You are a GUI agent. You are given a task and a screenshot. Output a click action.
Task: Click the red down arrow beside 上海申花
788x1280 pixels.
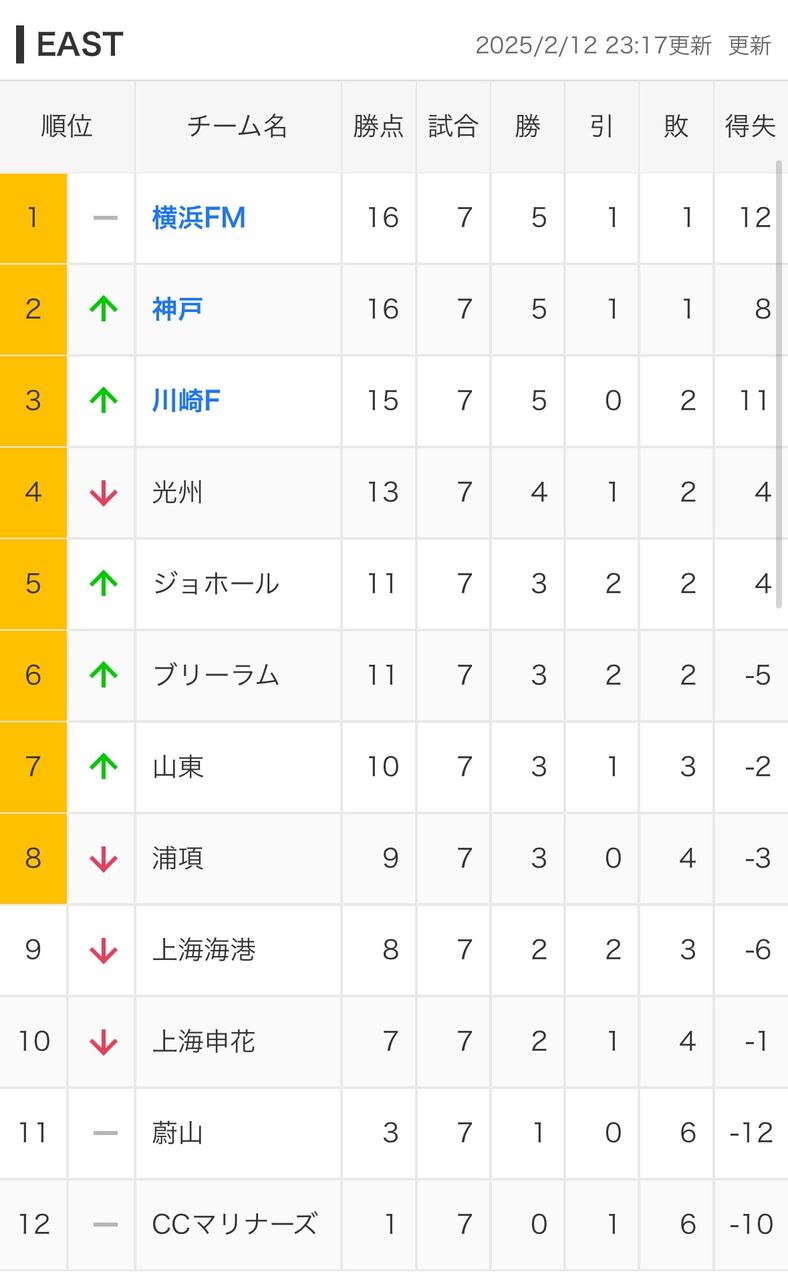(103, 1042)
